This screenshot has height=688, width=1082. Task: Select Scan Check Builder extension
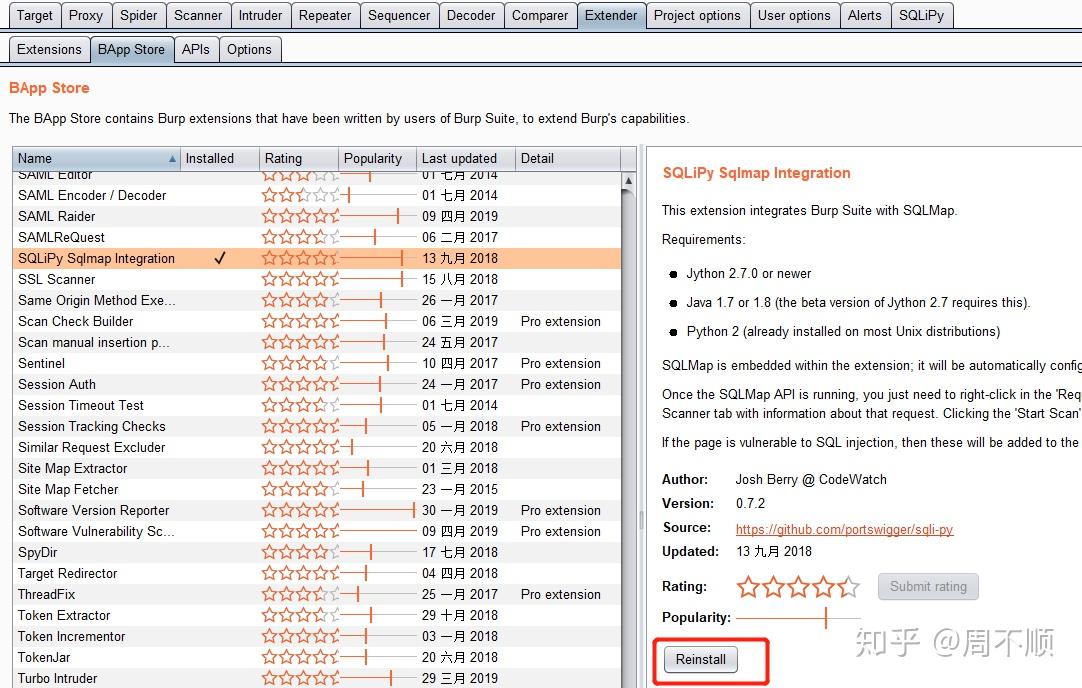pos(317,321)
